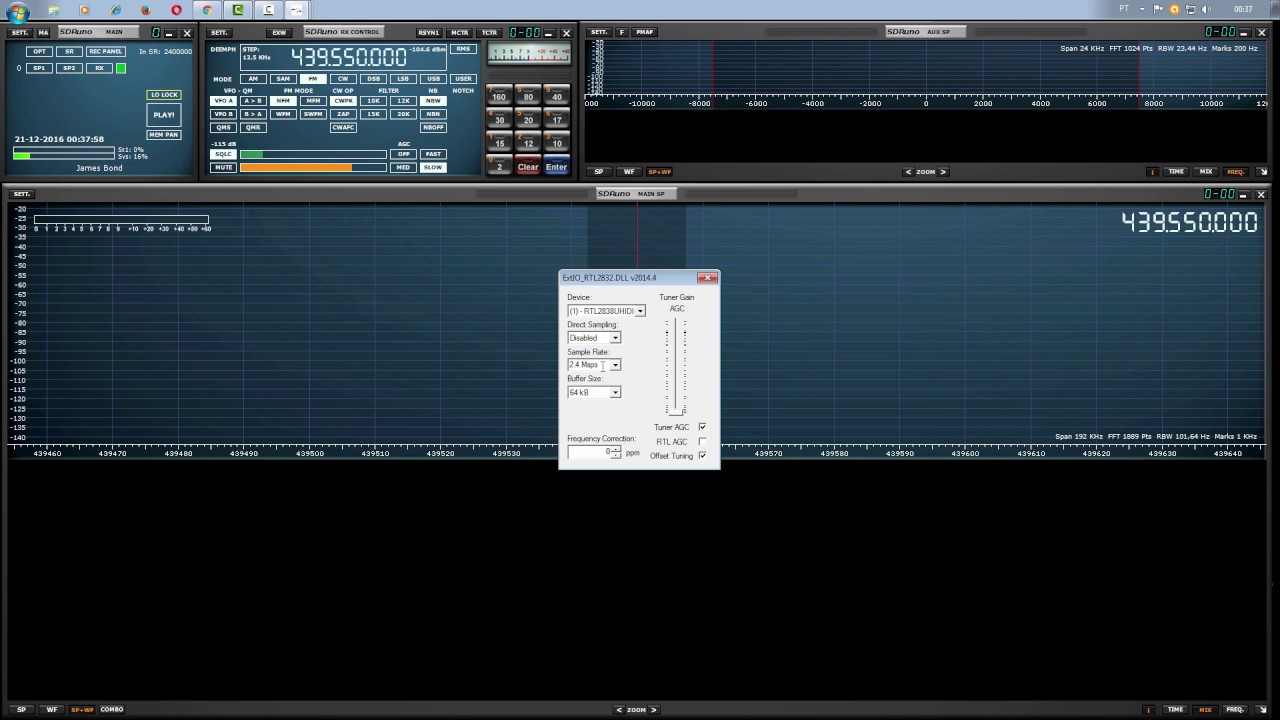Viewport: 1280px width, 720px height.
Task: Click the RSYN1 button
Action: (428, 32)
